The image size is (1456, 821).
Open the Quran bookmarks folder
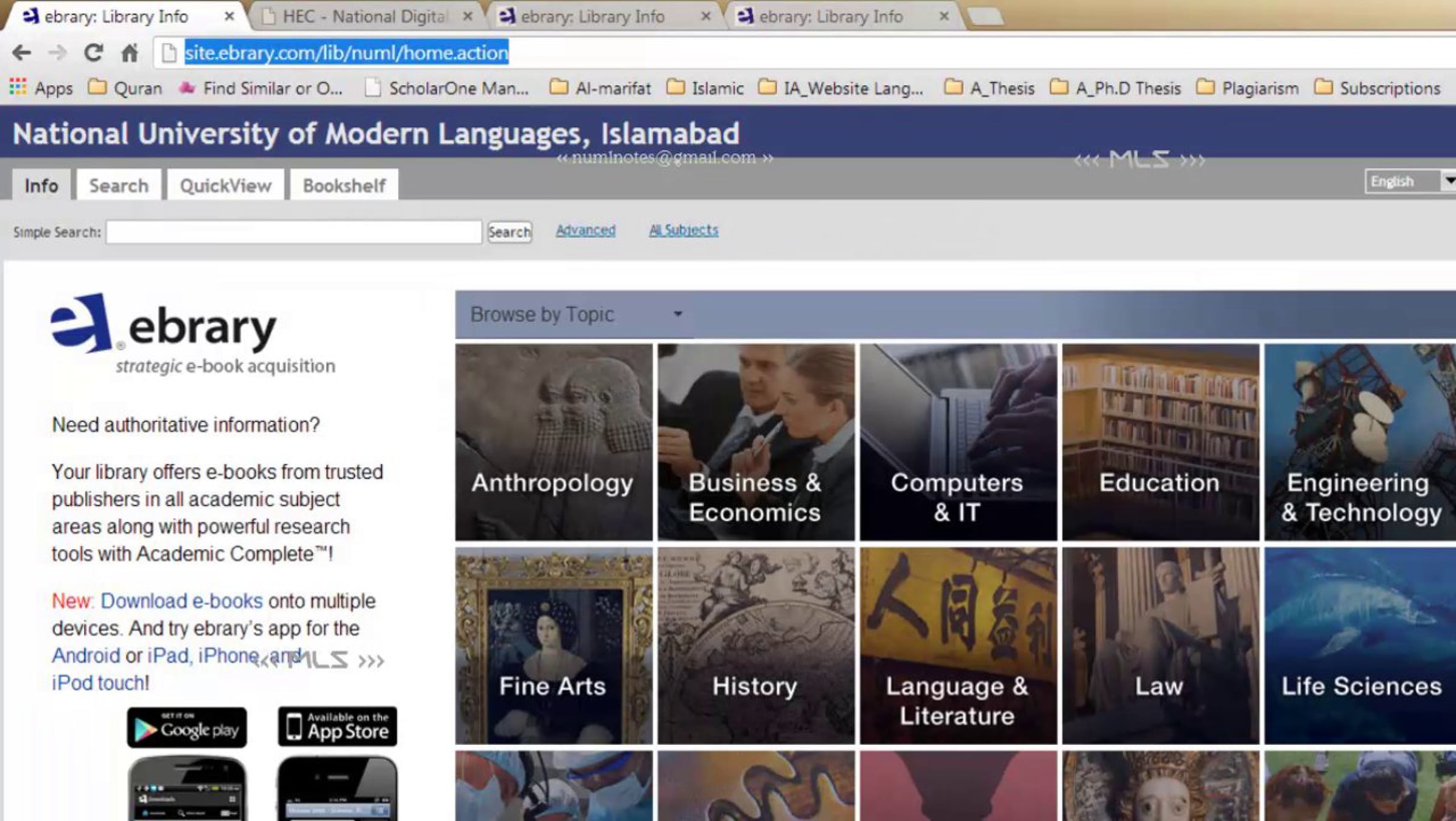[125, 89]
